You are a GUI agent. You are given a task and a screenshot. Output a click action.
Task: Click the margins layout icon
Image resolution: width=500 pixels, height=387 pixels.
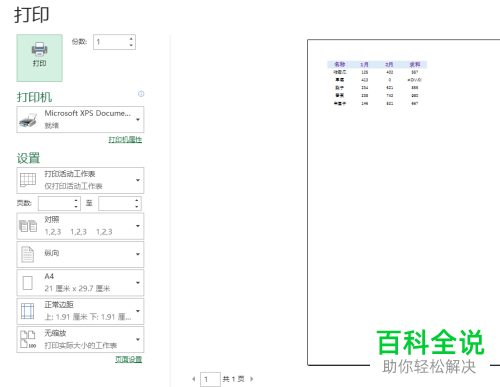pos(28,311)
